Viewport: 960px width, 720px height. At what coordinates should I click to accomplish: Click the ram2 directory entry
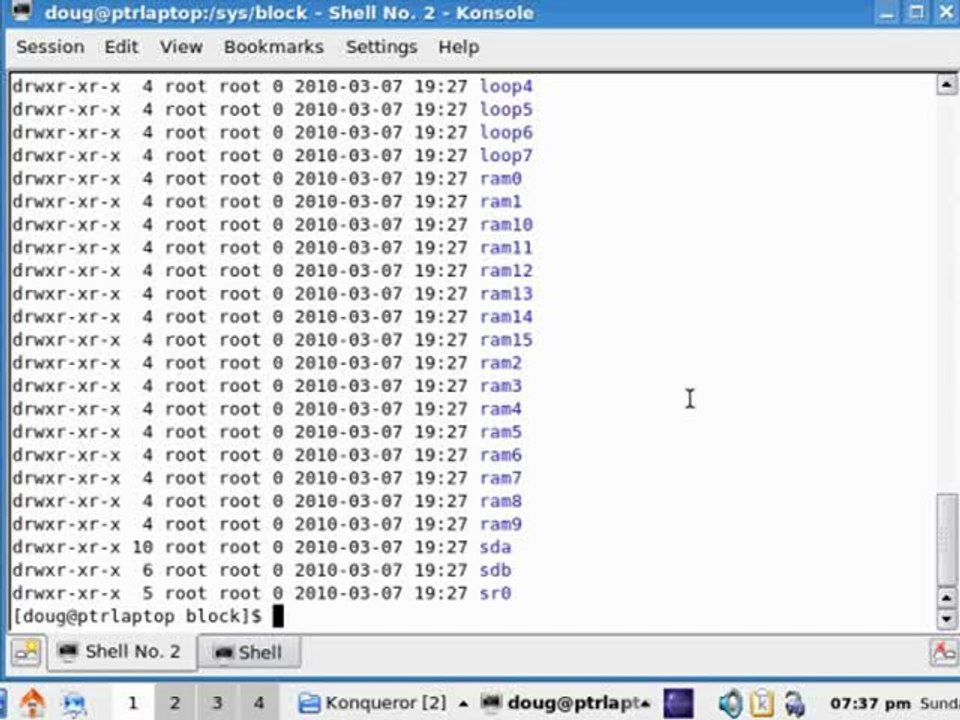[501, 363]
